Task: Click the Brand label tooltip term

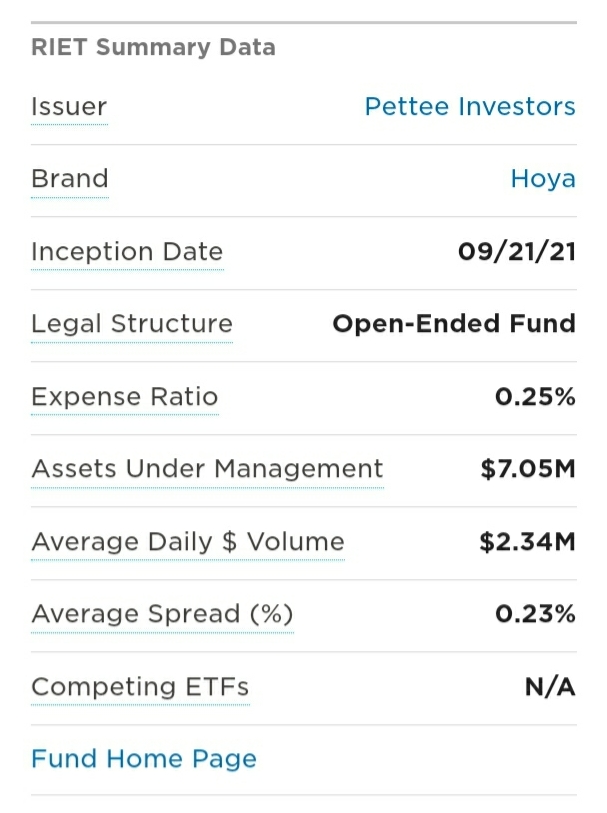Action: (70, 179)
